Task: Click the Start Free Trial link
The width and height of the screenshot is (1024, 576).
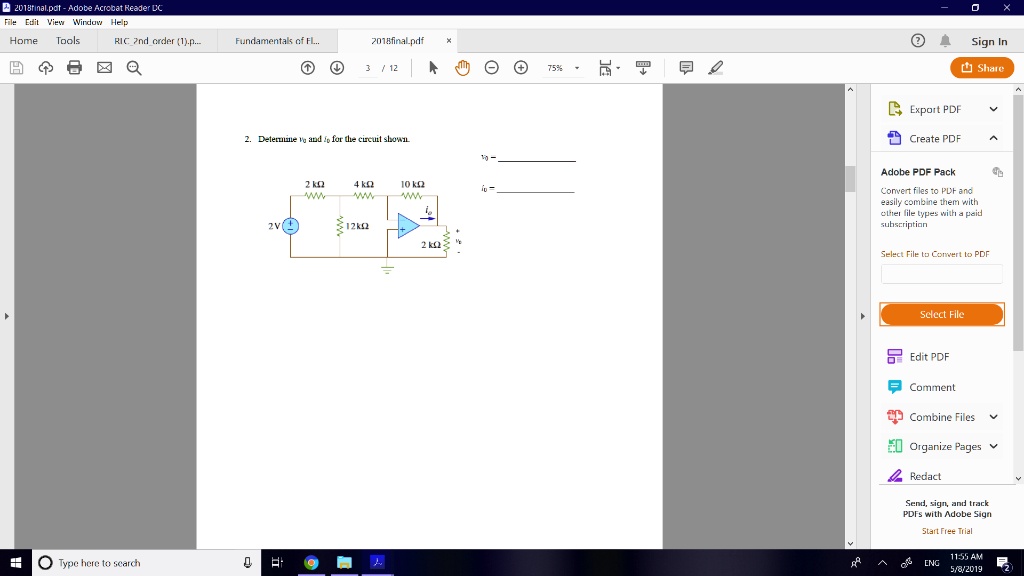Action: (947, 531)
